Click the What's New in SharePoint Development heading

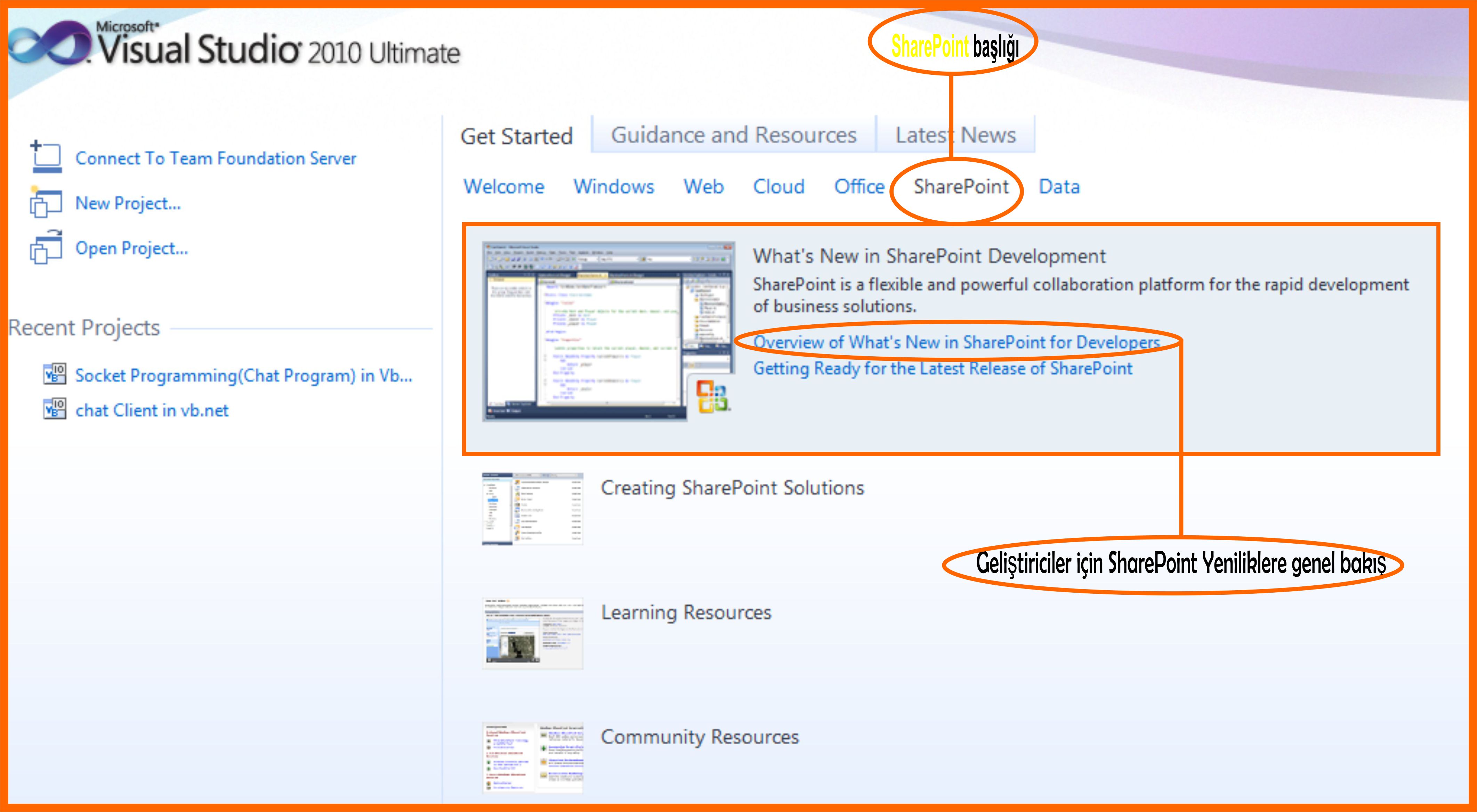929,256
